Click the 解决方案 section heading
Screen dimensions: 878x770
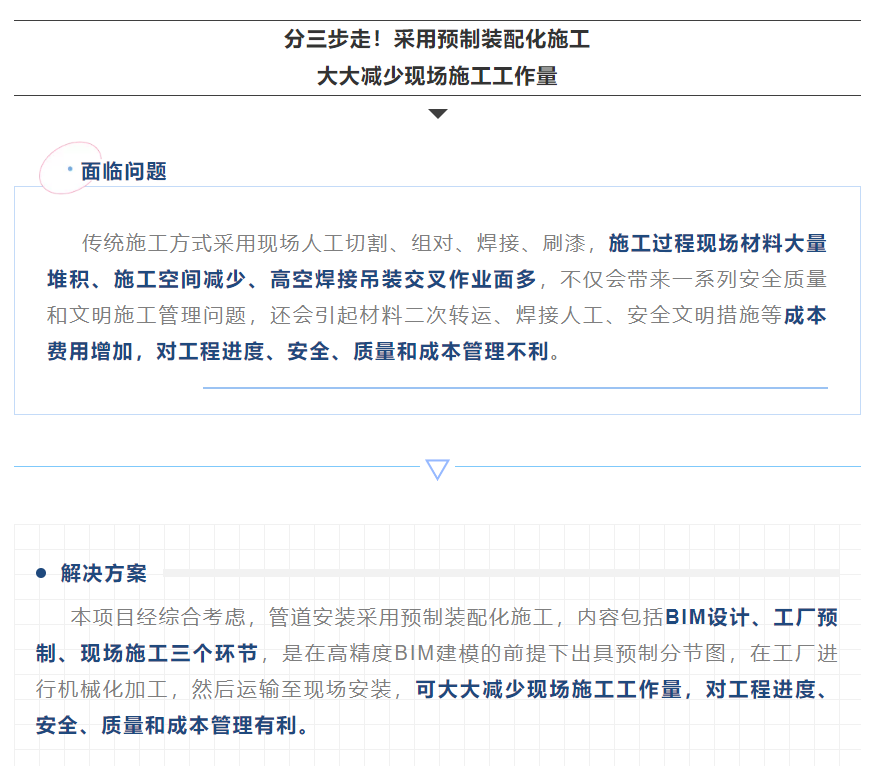click(x=103, y=573)
